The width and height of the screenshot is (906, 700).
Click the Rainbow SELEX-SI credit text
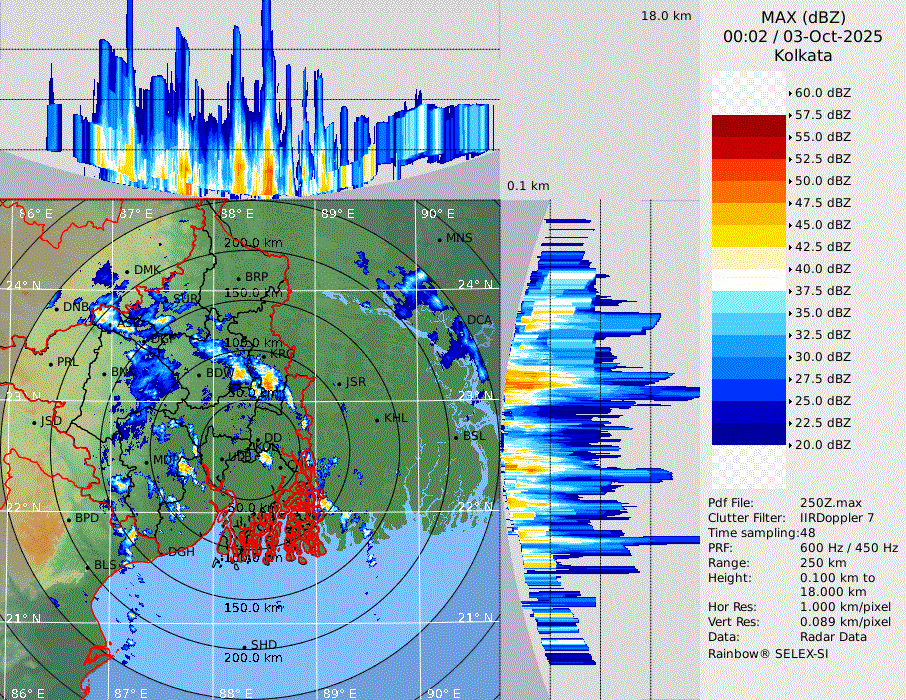(x=768, y=653)
